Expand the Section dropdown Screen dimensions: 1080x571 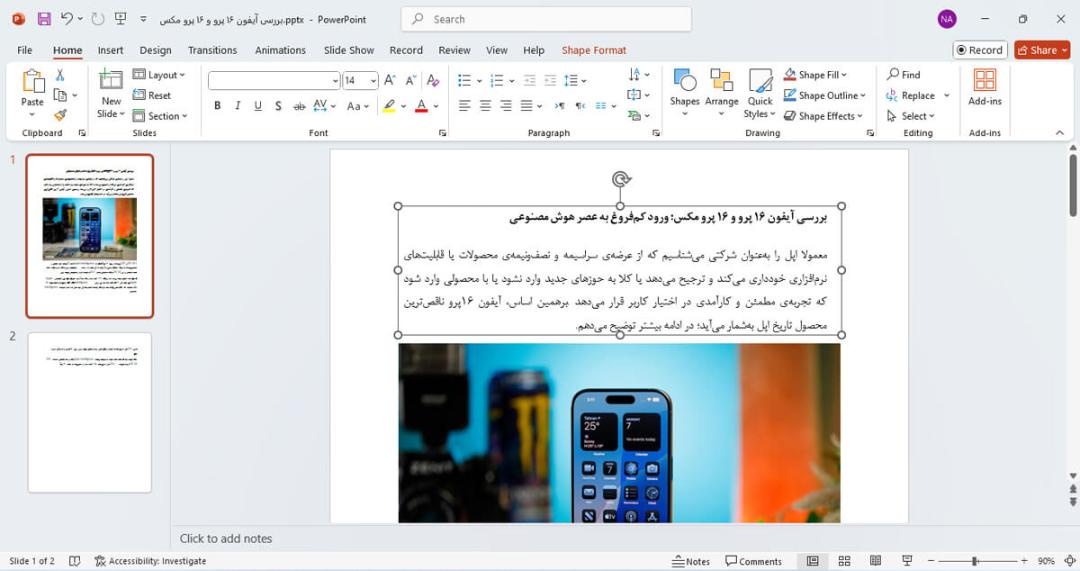click(159, 116)
